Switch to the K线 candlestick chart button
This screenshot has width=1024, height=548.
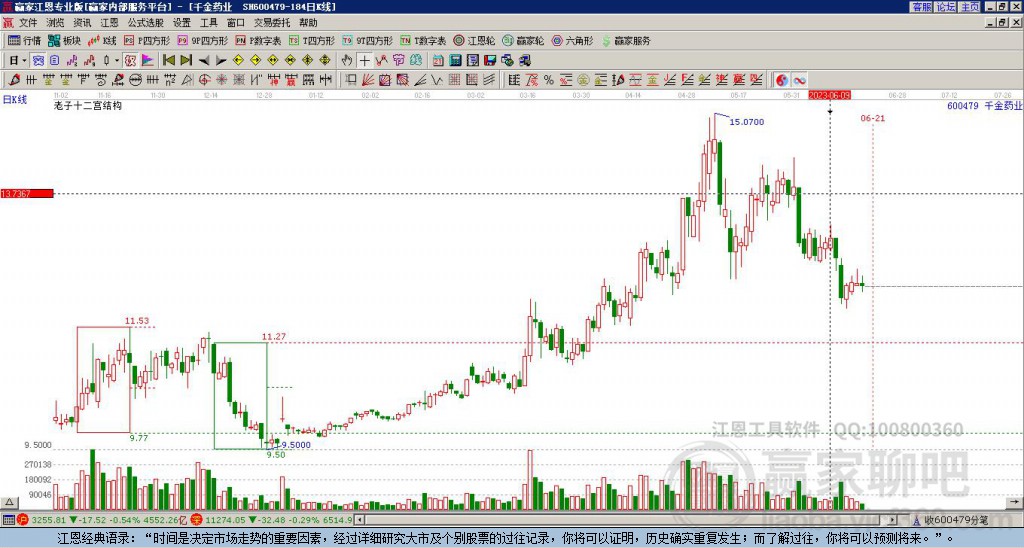(101, 40)
